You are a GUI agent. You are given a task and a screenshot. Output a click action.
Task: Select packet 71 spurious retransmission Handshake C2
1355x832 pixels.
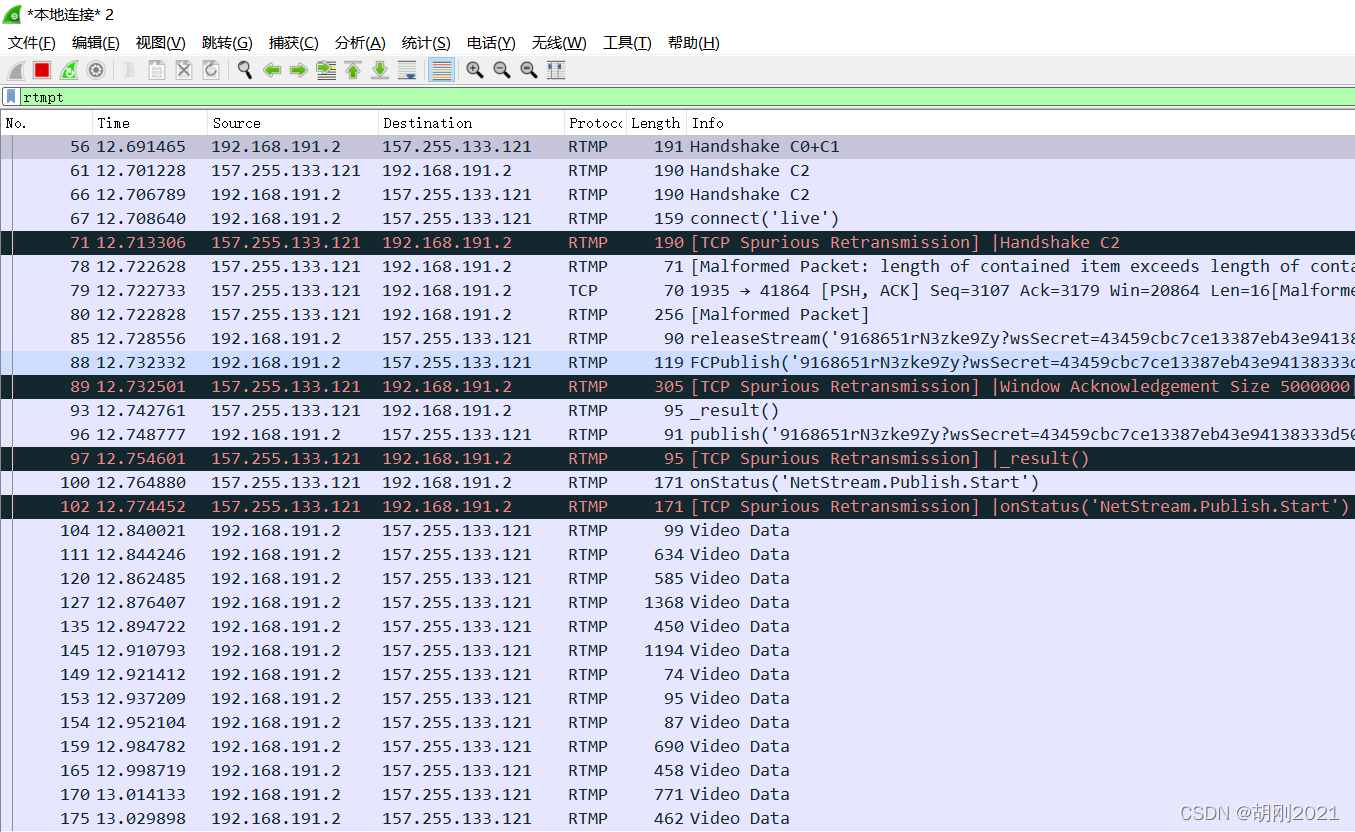pyautogui.click(x=677, y=243)
